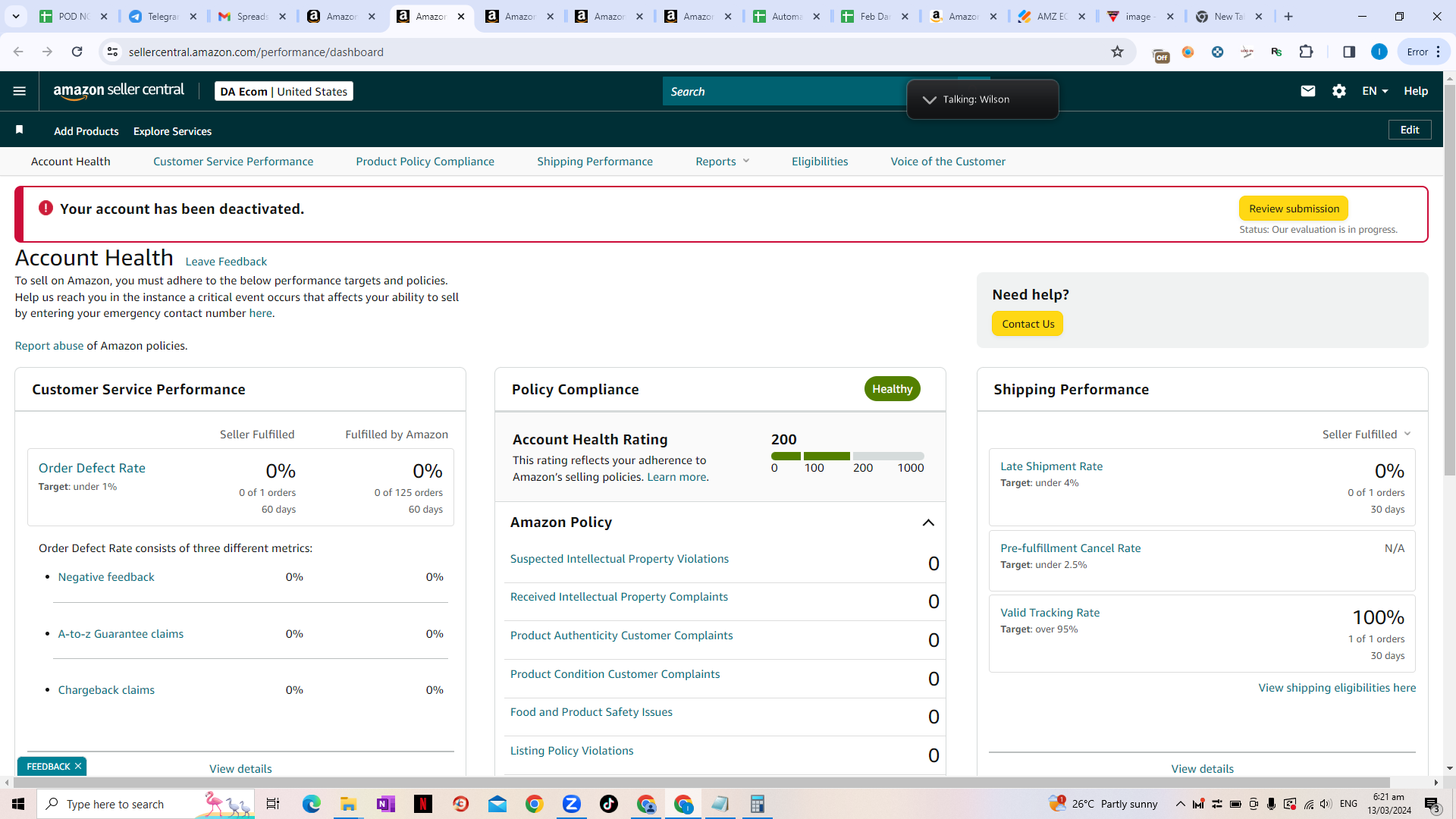Open the Chrome extensions puzzle icon

click(1306, 52)
